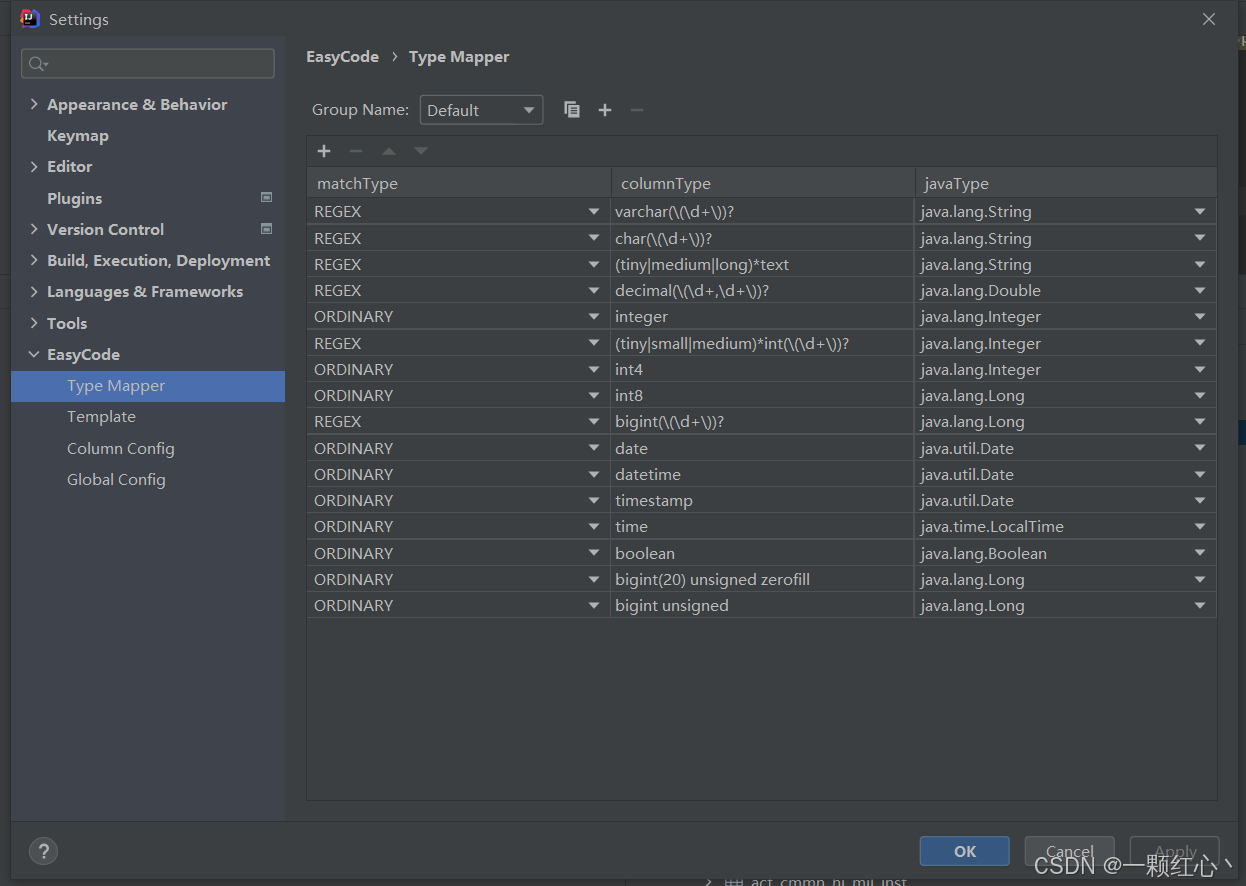Close the Settings dialog window

(x=1209, y=19)
